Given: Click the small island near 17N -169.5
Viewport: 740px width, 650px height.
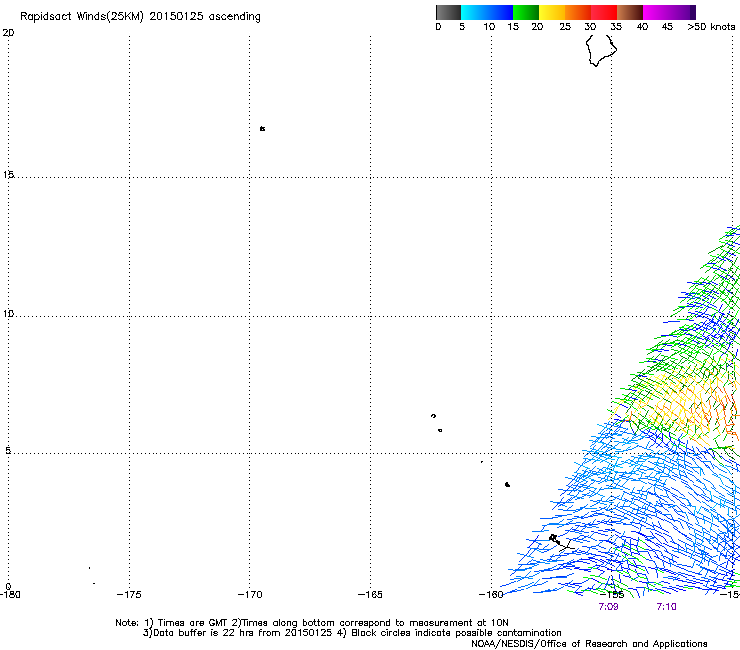Looking at the screenshot, I should click(x=262, y=128).
